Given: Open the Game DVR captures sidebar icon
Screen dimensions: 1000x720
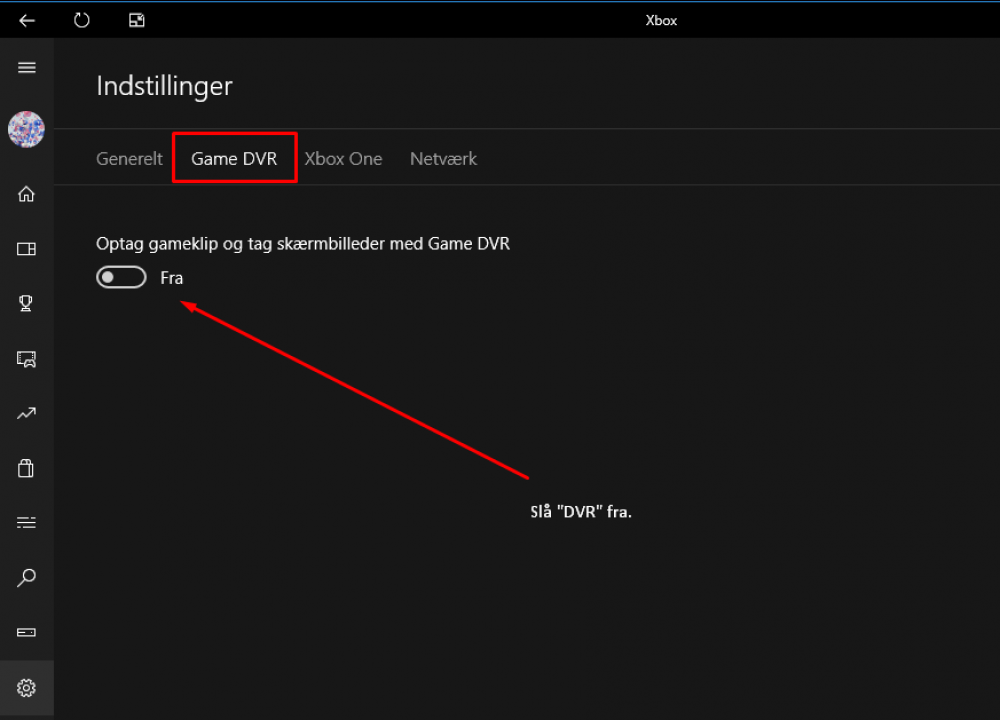Looking at the screenshot, I should pyautogui.click(x=26, y=359).
